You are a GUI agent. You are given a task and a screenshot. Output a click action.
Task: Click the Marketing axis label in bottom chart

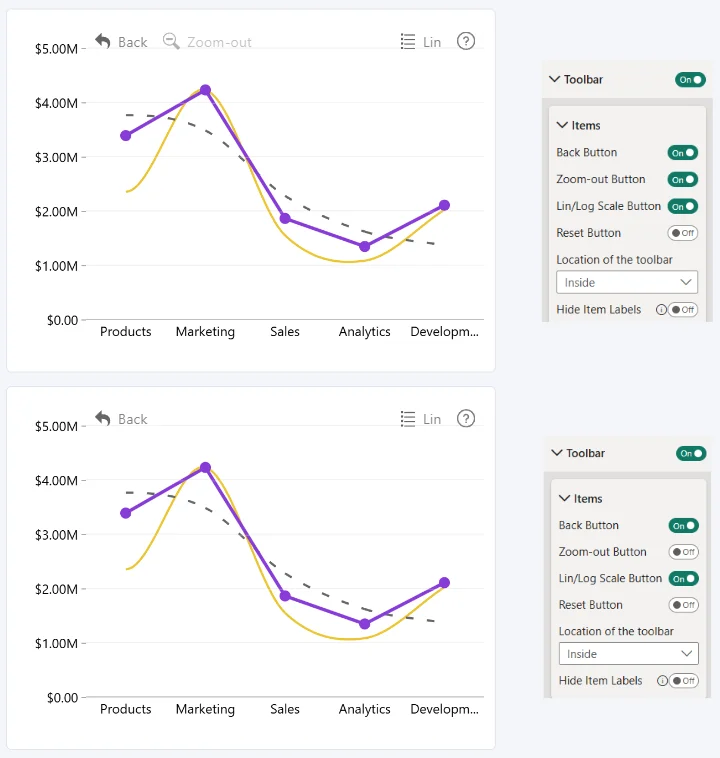pos(205,710)
